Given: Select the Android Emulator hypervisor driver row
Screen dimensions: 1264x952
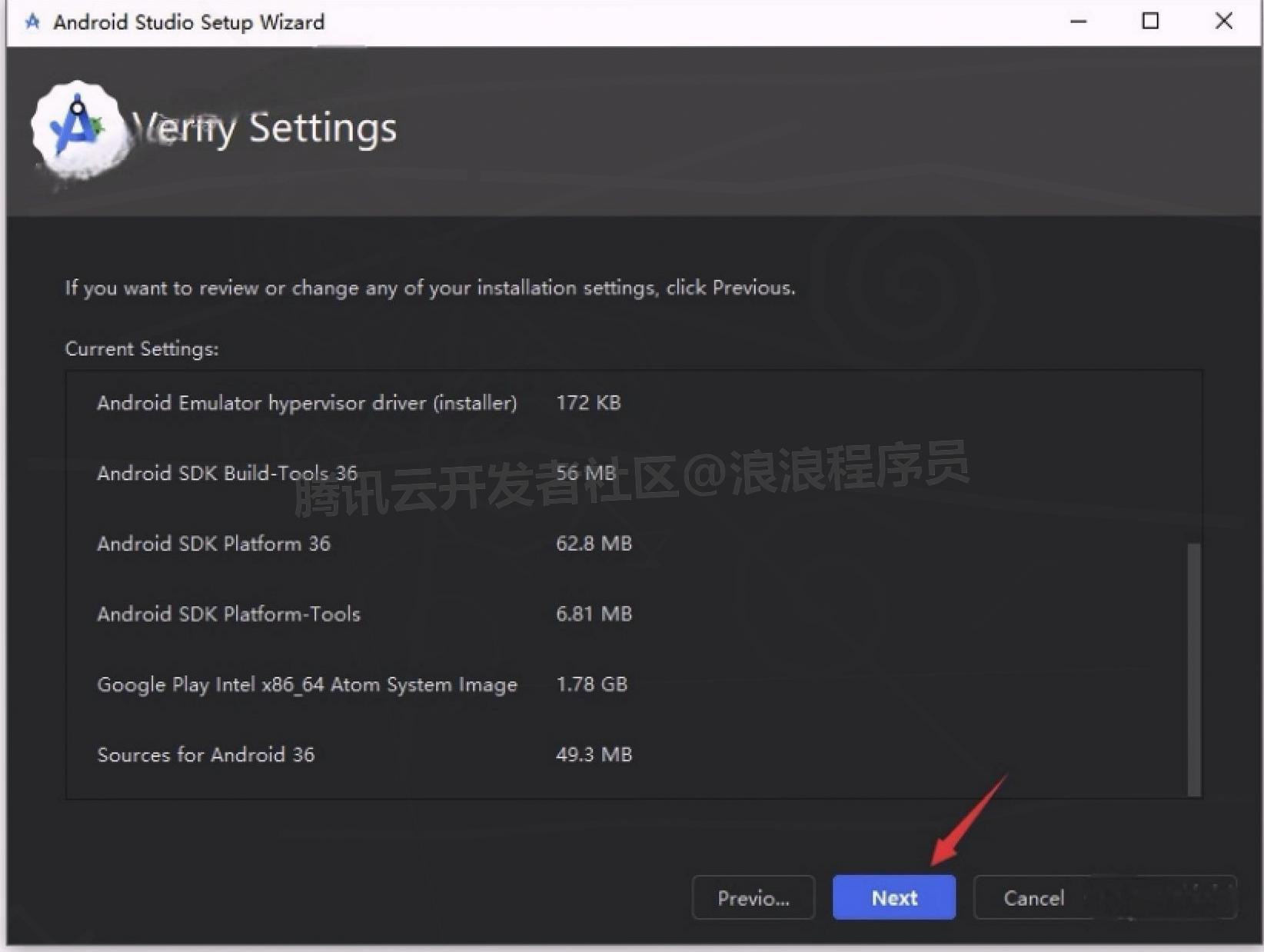Looking at the screenshot, I should coord(306,403).
